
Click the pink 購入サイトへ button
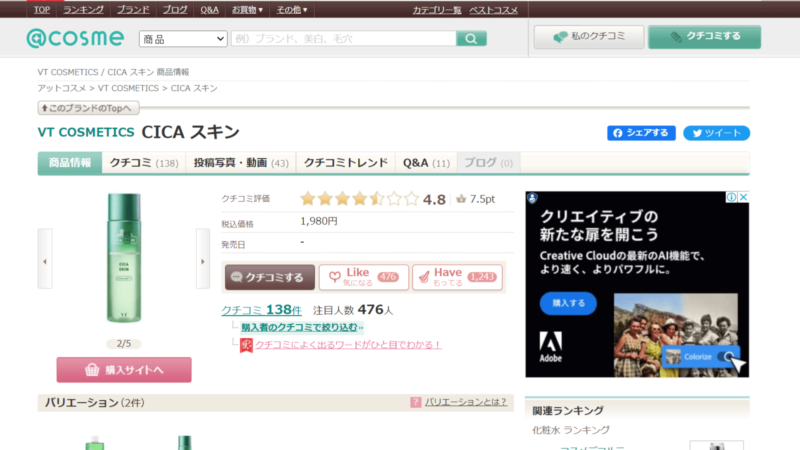tap(124, 370)
